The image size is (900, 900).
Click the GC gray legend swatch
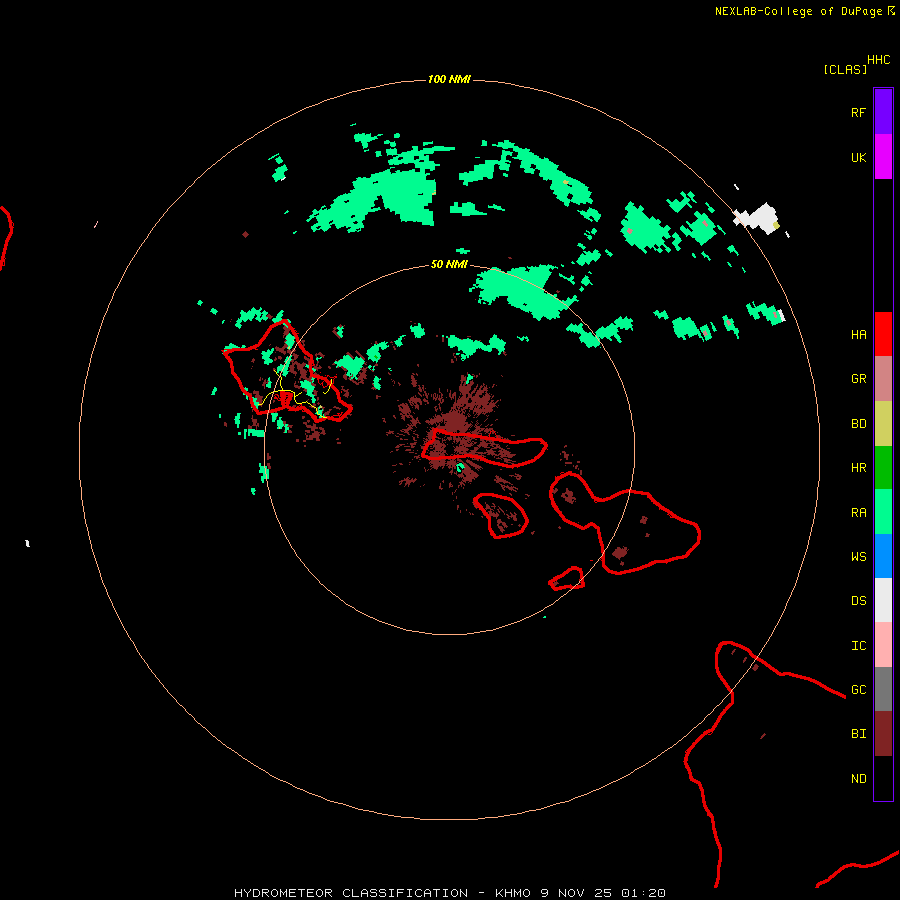[883, 689]
